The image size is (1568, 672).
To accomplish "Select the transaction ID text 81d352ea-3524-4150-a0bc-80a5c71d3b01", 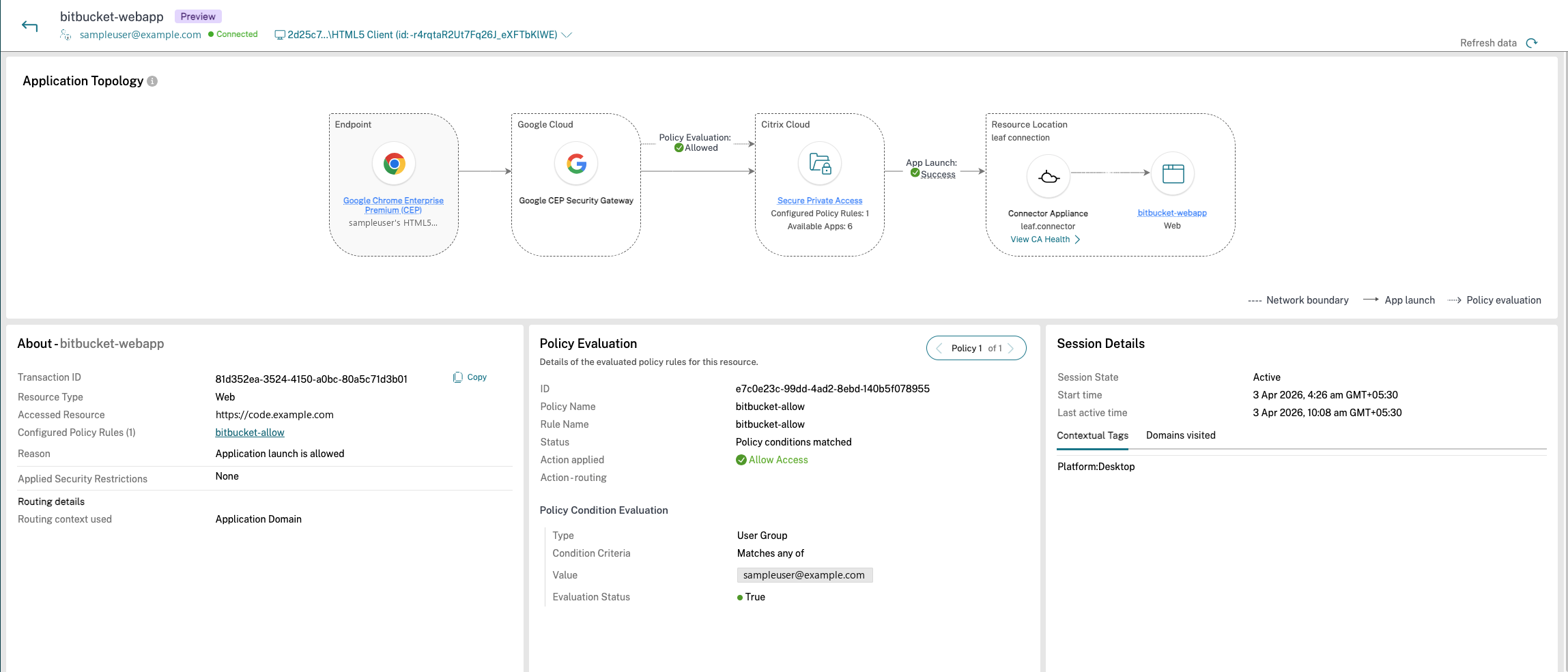I will click(311, 379).
